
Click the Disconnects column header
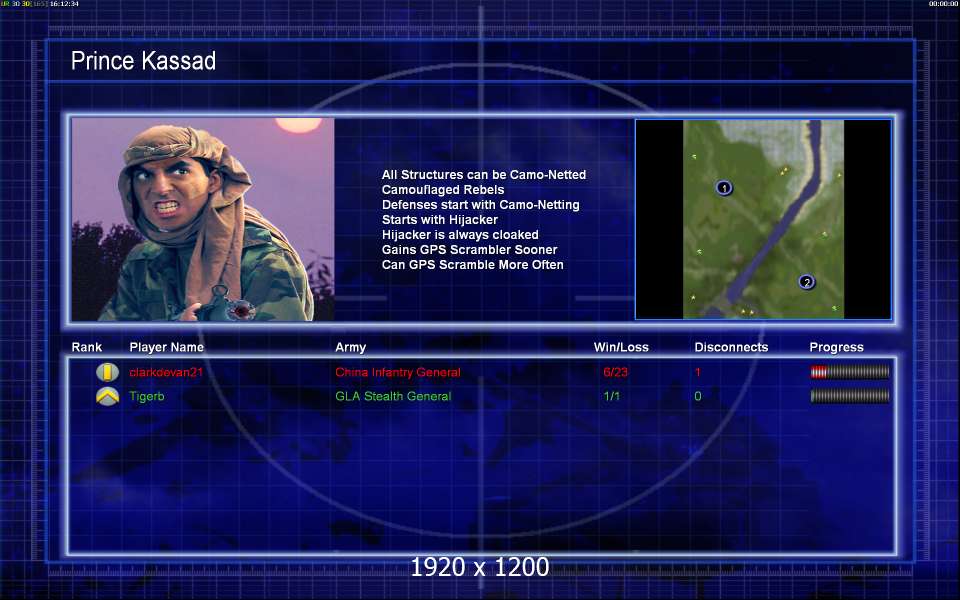click(x=731, y=347)
